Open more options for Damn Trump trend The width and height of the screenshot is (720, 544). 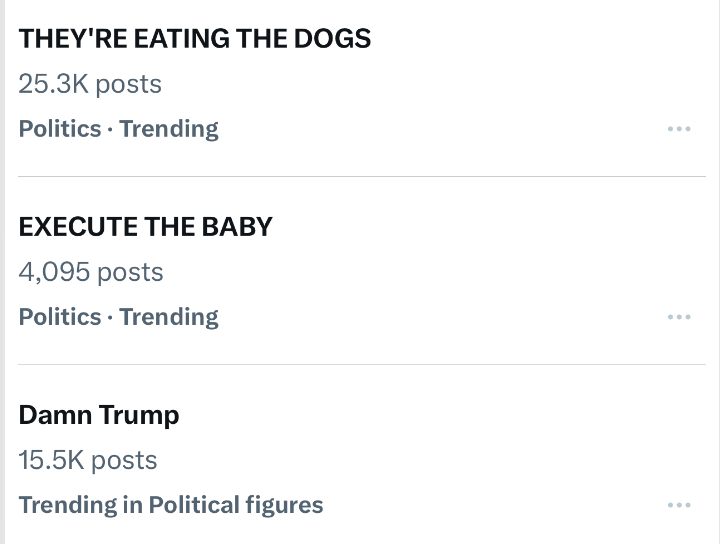[679, 505]
